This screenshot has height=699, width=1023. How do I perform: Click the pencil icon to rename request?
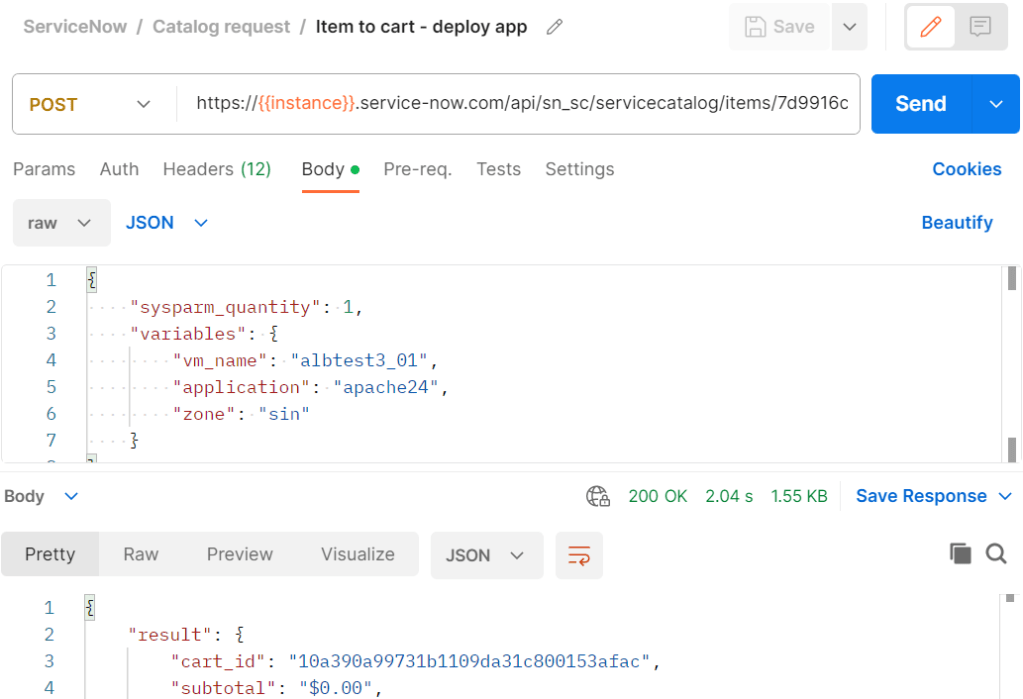tap(554, 27)
